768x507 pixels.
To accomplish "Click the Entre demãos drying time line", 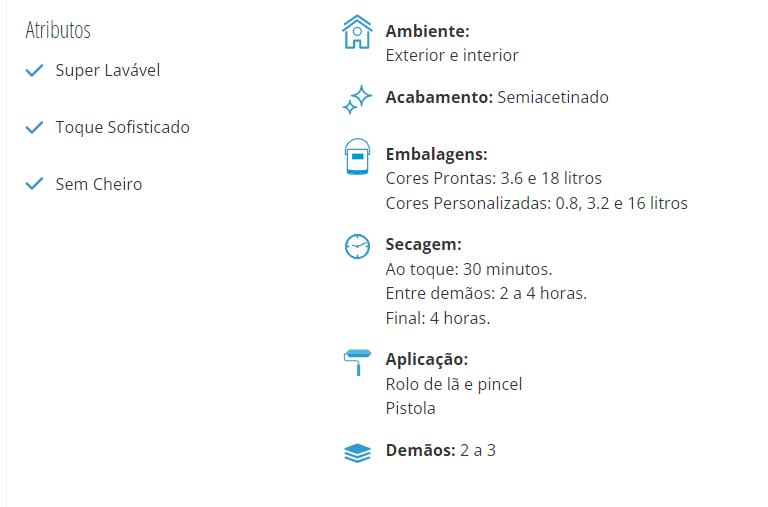I will click(x=486, y=293).
